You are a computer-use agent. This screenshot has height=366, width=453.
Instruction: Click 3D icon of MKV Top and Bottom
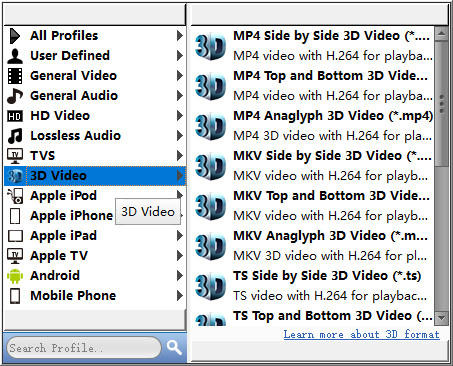(x=211, y=206)
